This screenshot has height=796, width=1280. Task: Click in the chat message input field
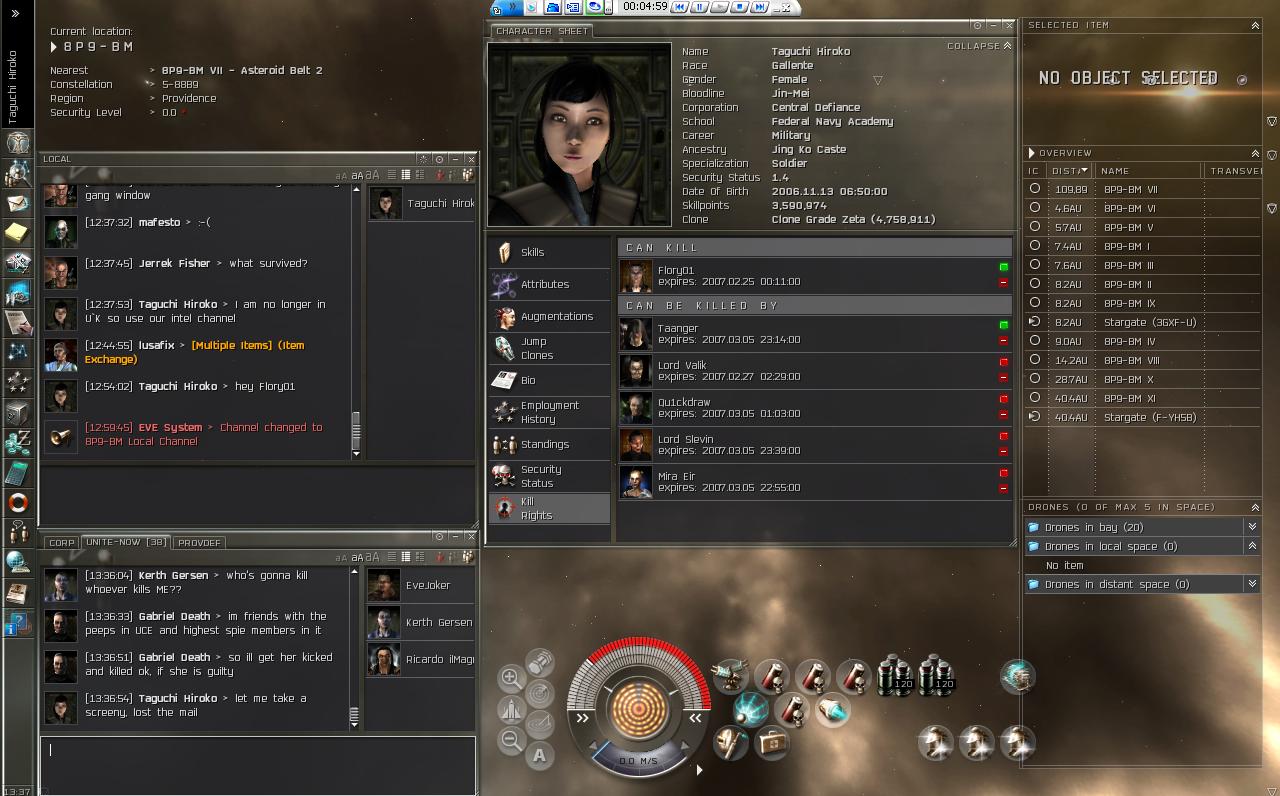(258, 765)
